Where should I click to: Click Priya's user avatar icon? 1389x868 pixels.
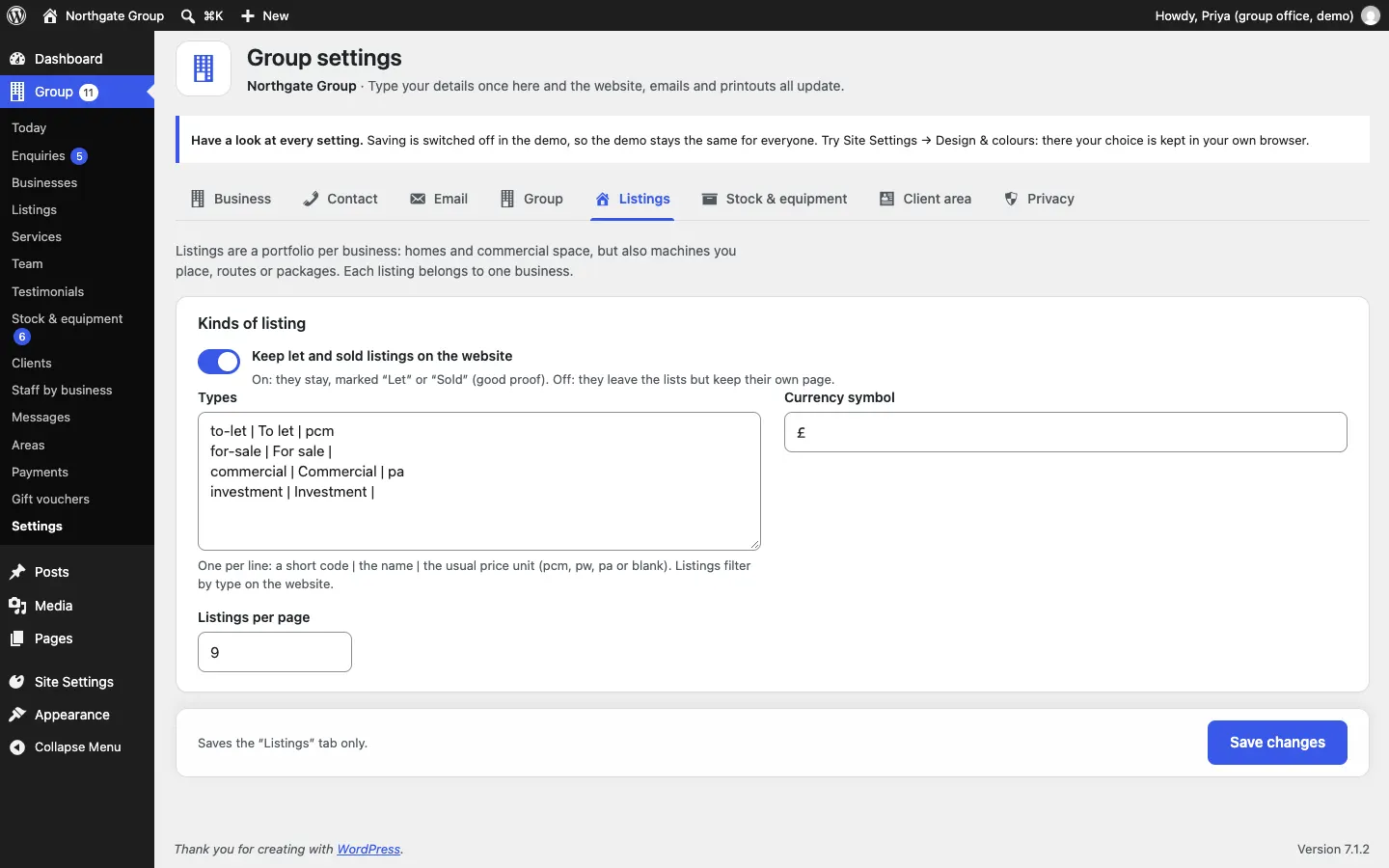click(1371, 15)
